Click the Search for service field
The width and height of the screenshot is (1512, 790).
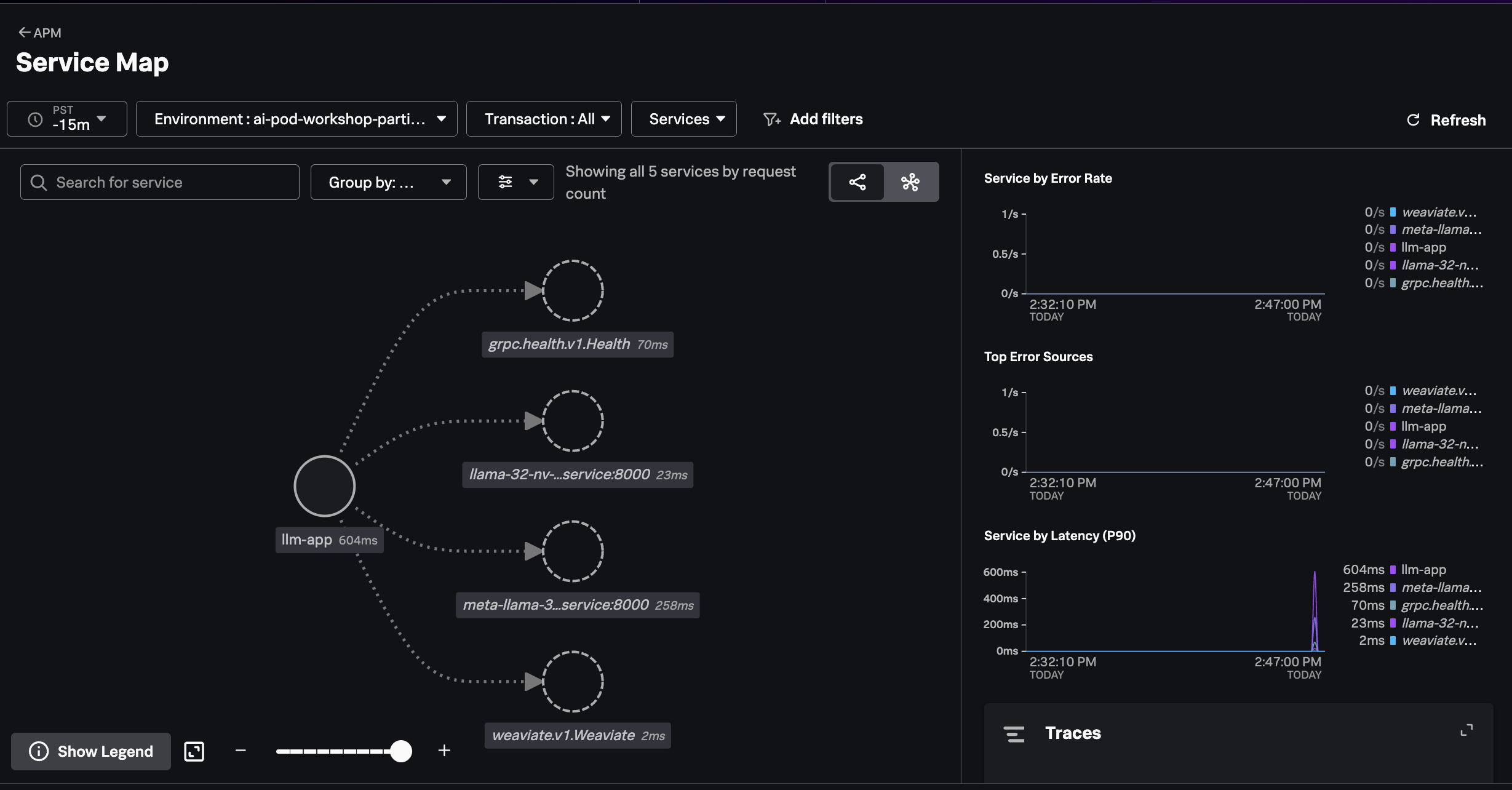(160, 182)
